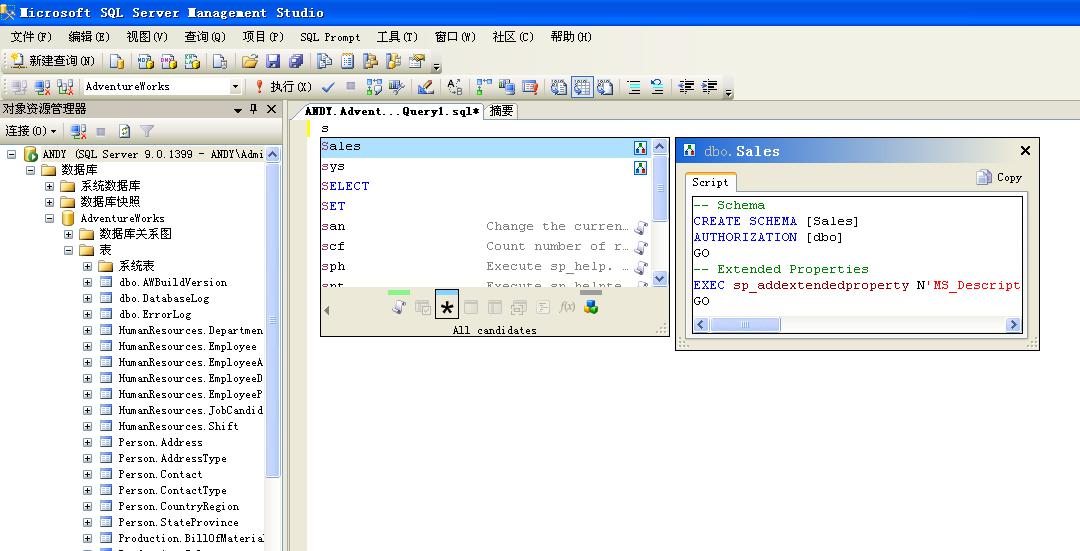Viewport: 1080px width, 551px height.
Task: Toggle Include Client Statistics
Action: pos(507,87)
